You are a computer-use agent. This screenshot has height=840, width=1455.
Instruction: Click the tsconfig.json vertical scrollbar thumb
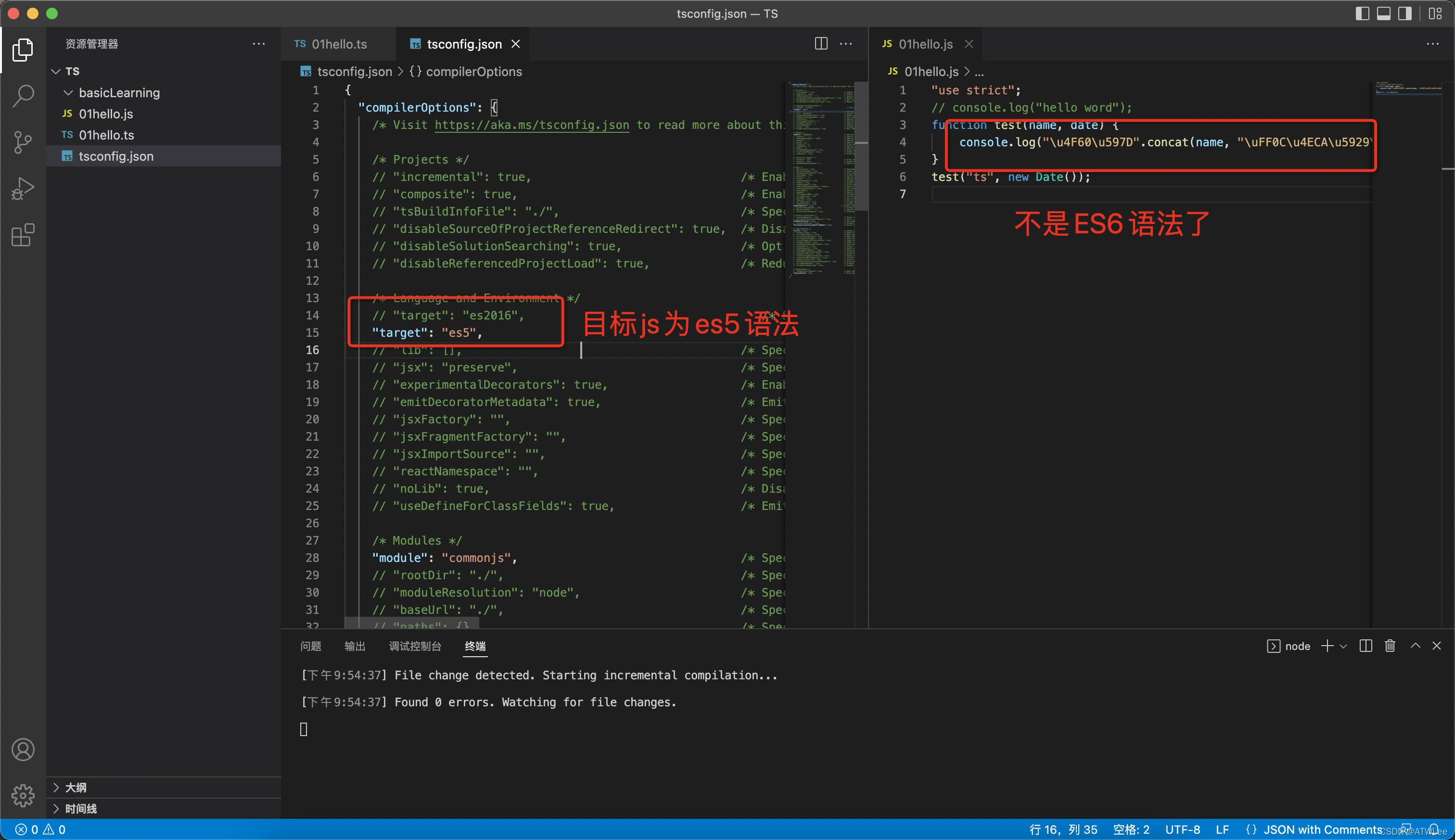click(x=861, y=146)
